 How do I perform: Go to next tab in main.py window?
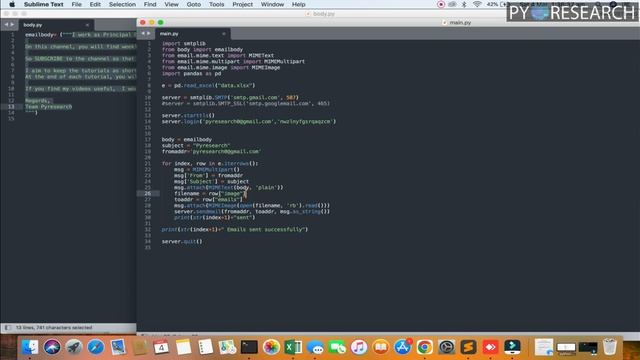click(x=148, y=33)
